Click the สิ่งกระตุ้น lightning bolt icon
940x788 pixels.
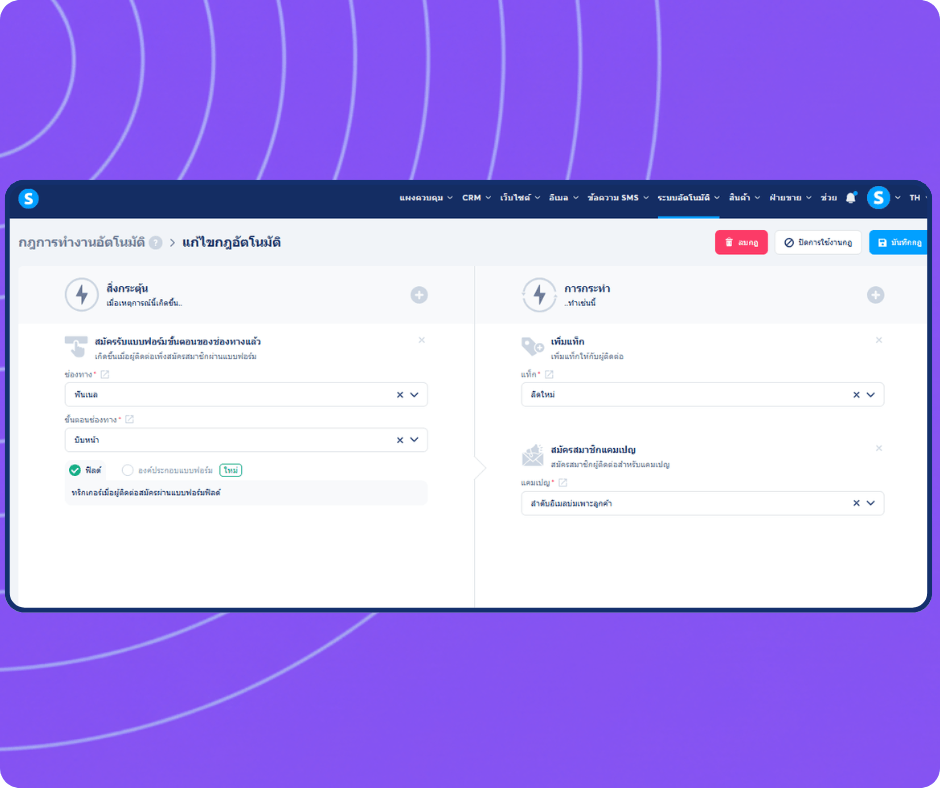82,294
